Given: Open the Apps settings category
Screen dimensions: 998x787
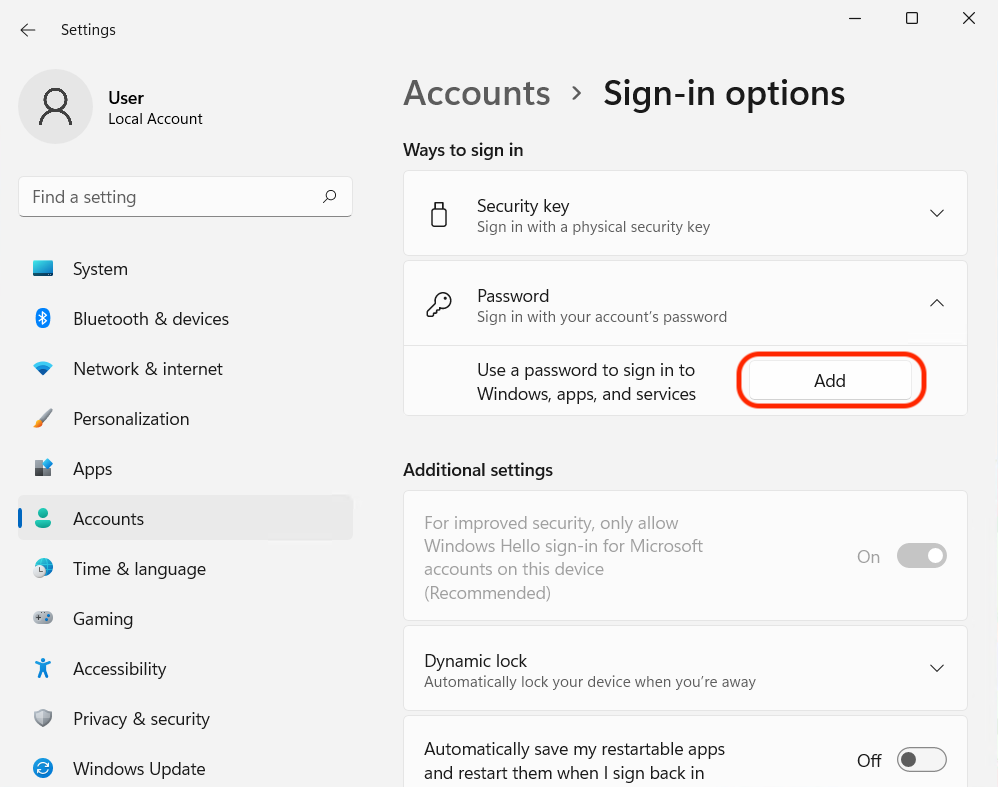Looking at the screenshot, I should click(x=92, y=469).
